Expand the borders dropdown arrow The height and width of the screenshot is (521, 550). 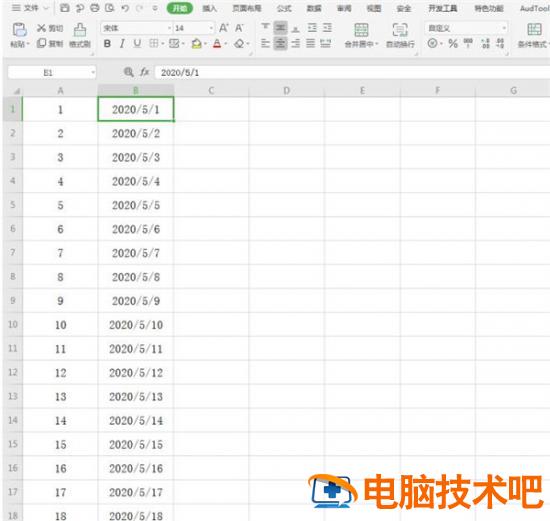(163, 44)
